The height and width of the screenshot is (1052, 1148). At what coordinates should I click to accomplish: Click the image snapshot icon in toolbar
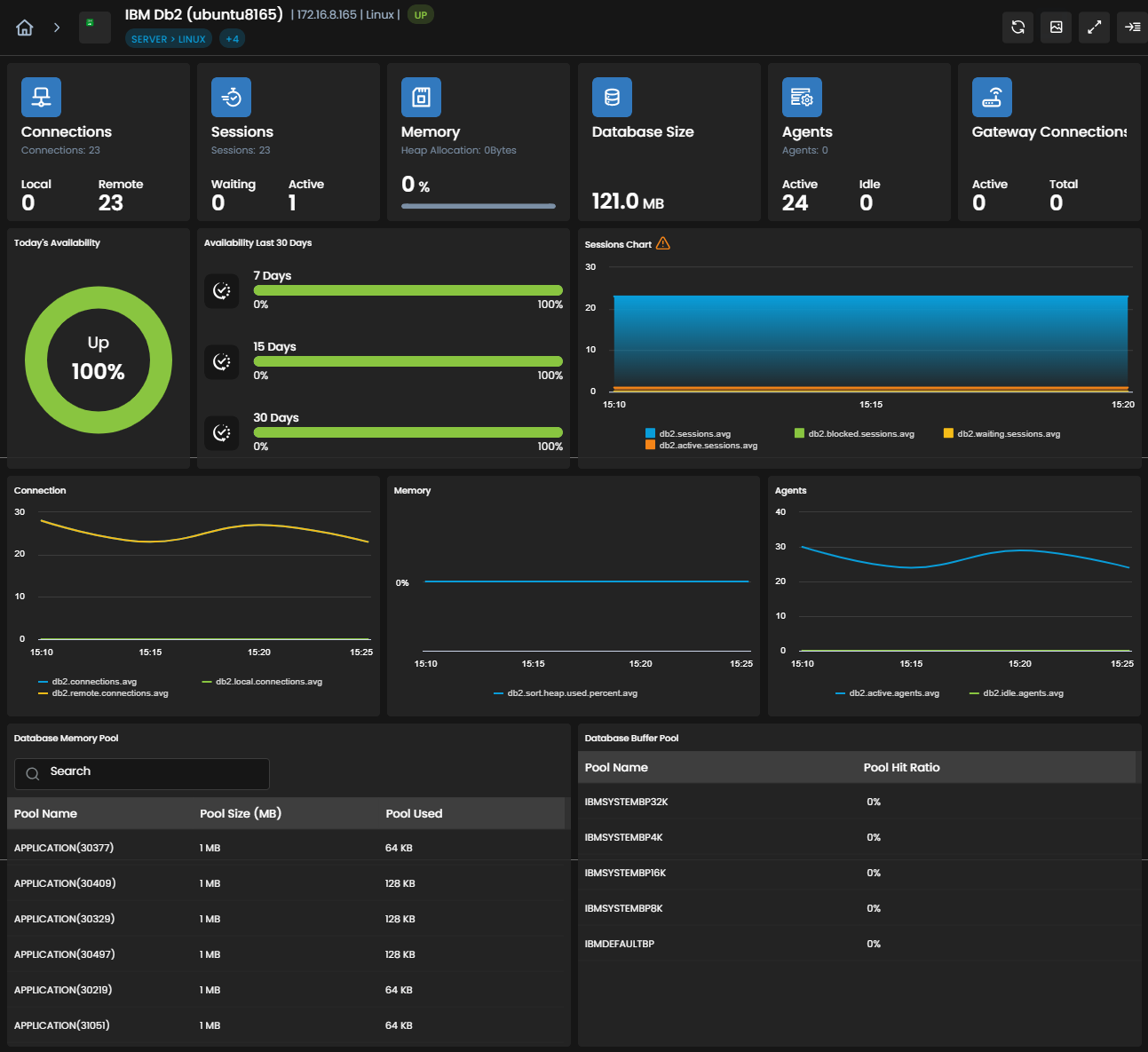point(1057,28)
